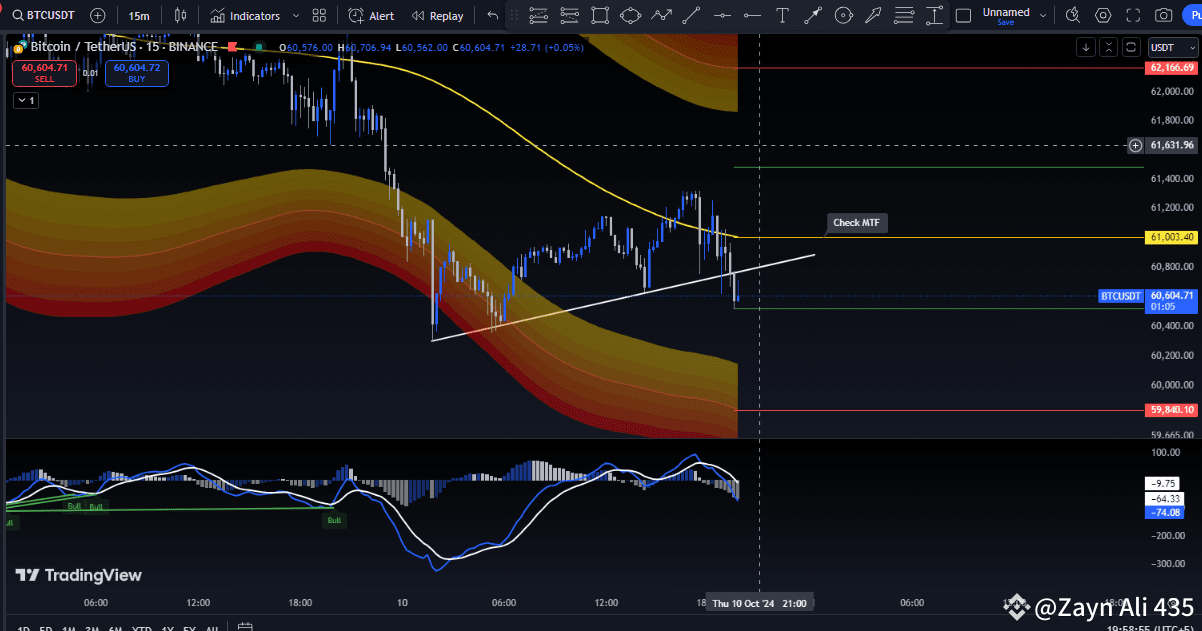Select the Trend Line drawing tool
This screenshot has height=631, width=1202.
[x=691, y=13]
